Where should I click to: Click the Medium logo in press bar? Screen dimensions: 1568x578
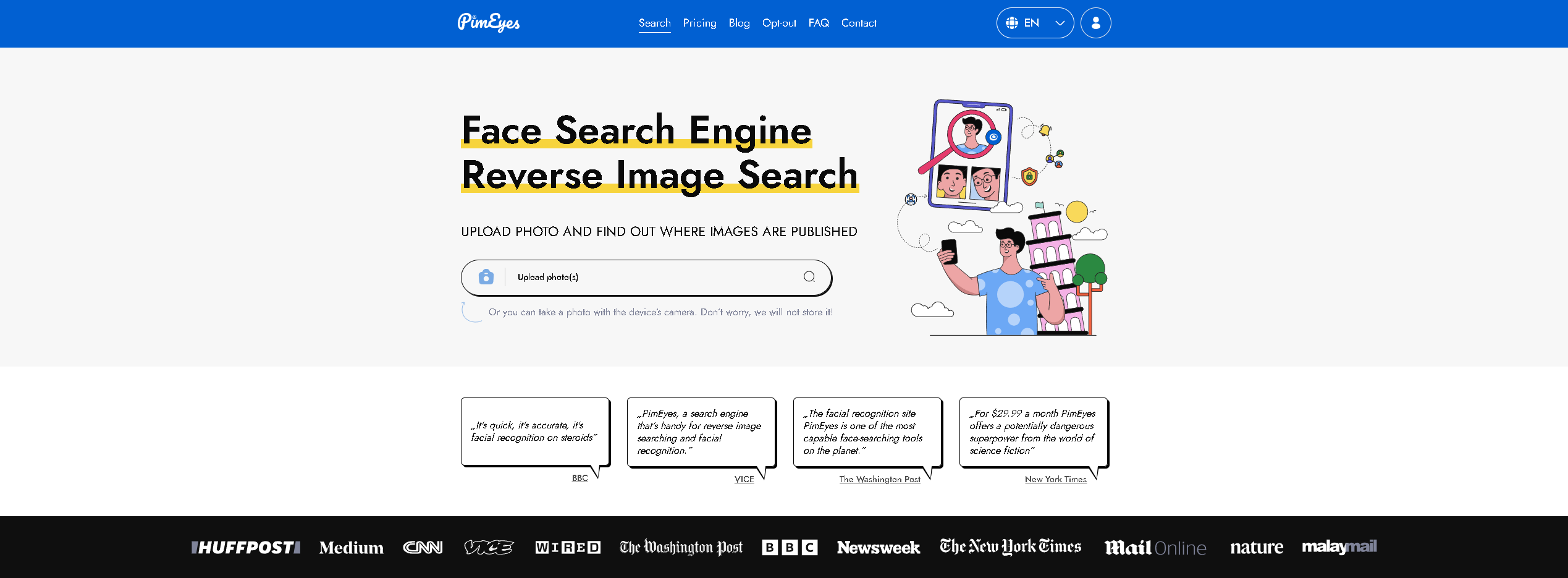(351, 548)
